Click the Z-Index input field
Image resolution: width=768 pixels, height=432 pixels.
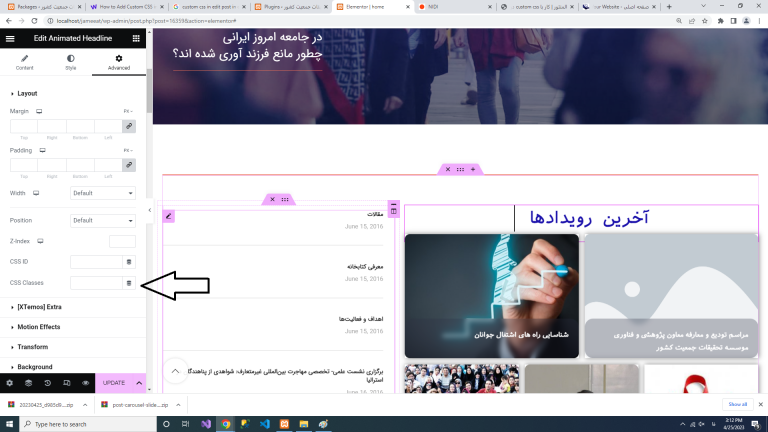tap(122, 241)
